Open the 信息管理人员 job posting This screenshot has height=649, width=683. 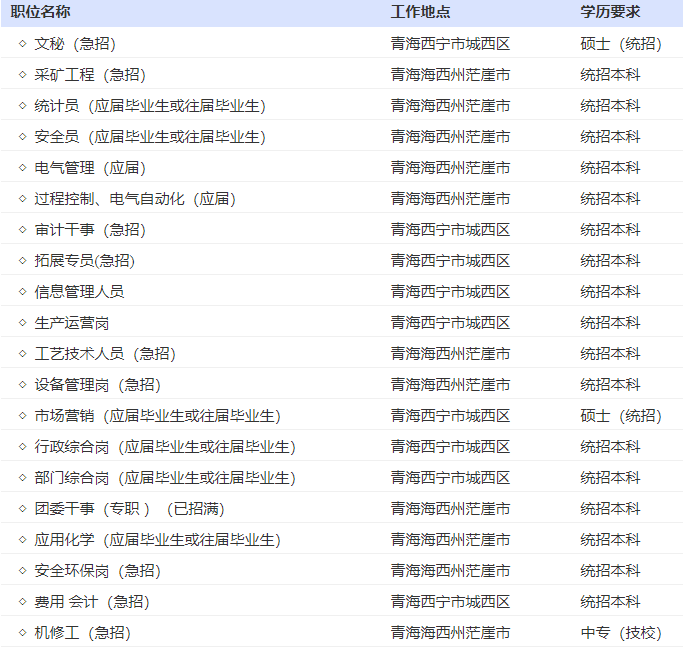click(79, 292)
